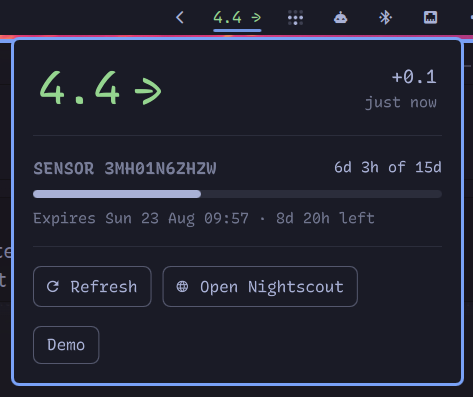Screen dimensions: 473x397
Task: Open Bluetooth settings icon
Action: [385, 17]
